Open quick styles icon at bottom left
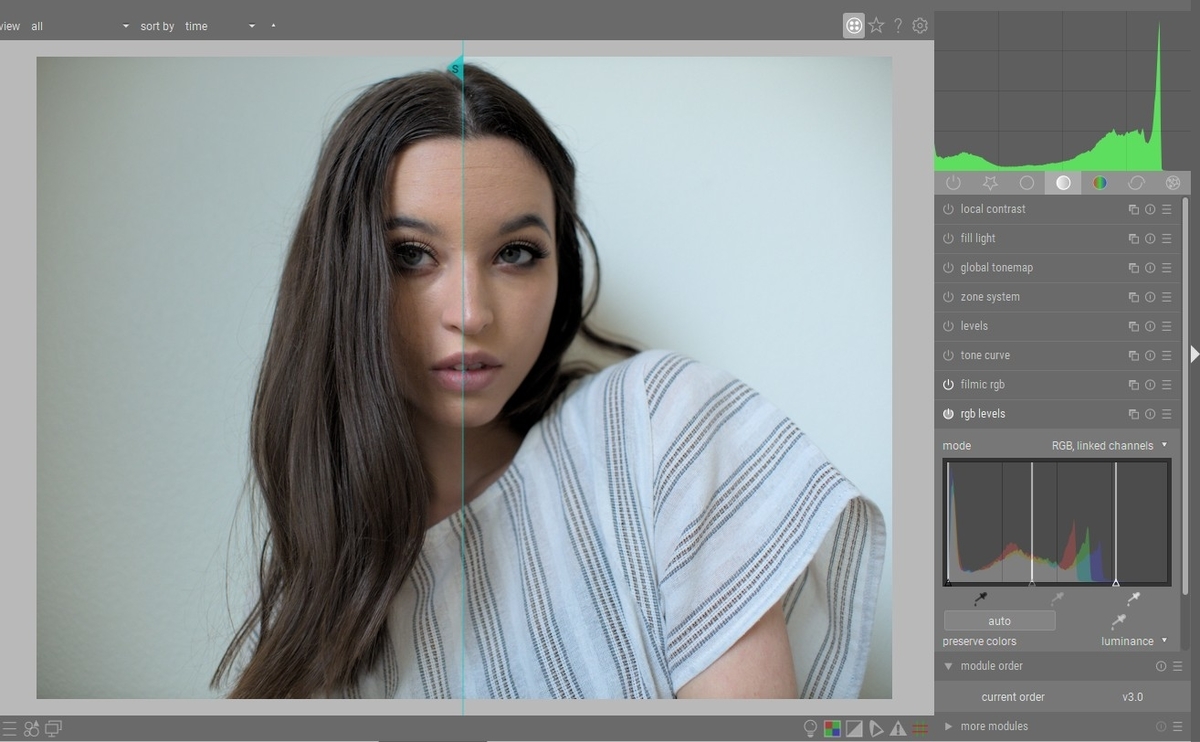 click(x=32, y=729)
